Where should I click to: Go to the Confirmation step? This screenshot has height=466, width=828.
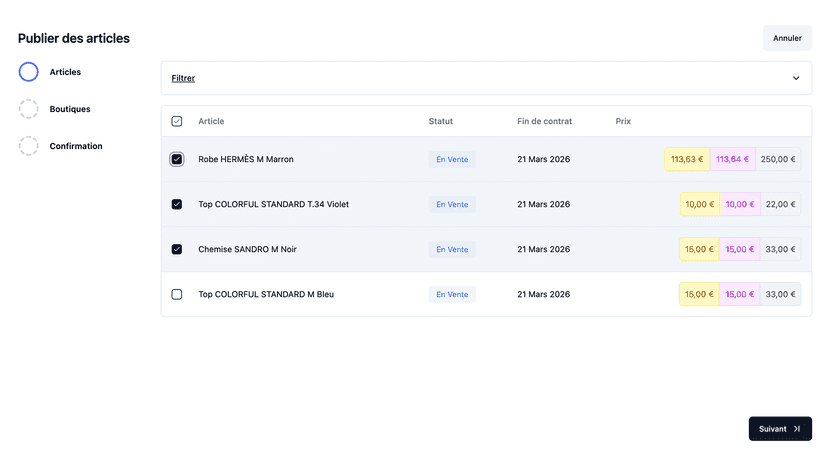(76, 146)
